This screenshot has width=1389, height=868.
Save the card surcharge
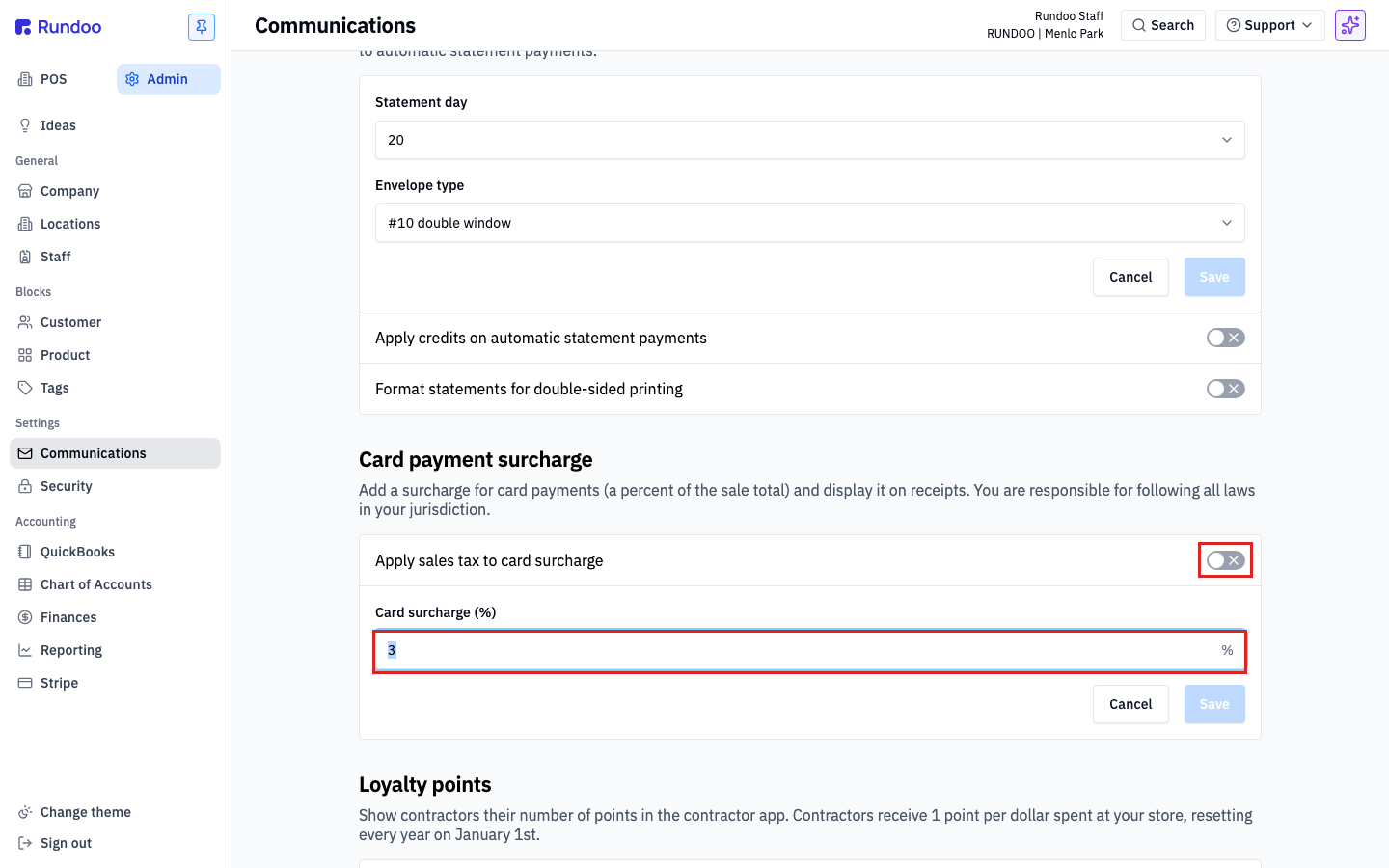coord(1214,704)
